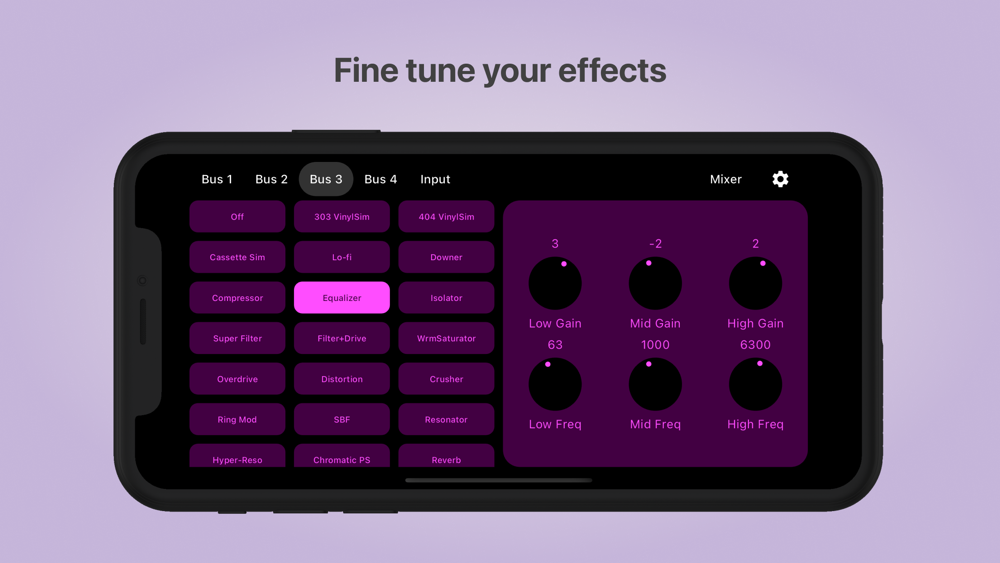Click the Mid Freq knob
The image size is (1000, 563).
pos(655,384)
